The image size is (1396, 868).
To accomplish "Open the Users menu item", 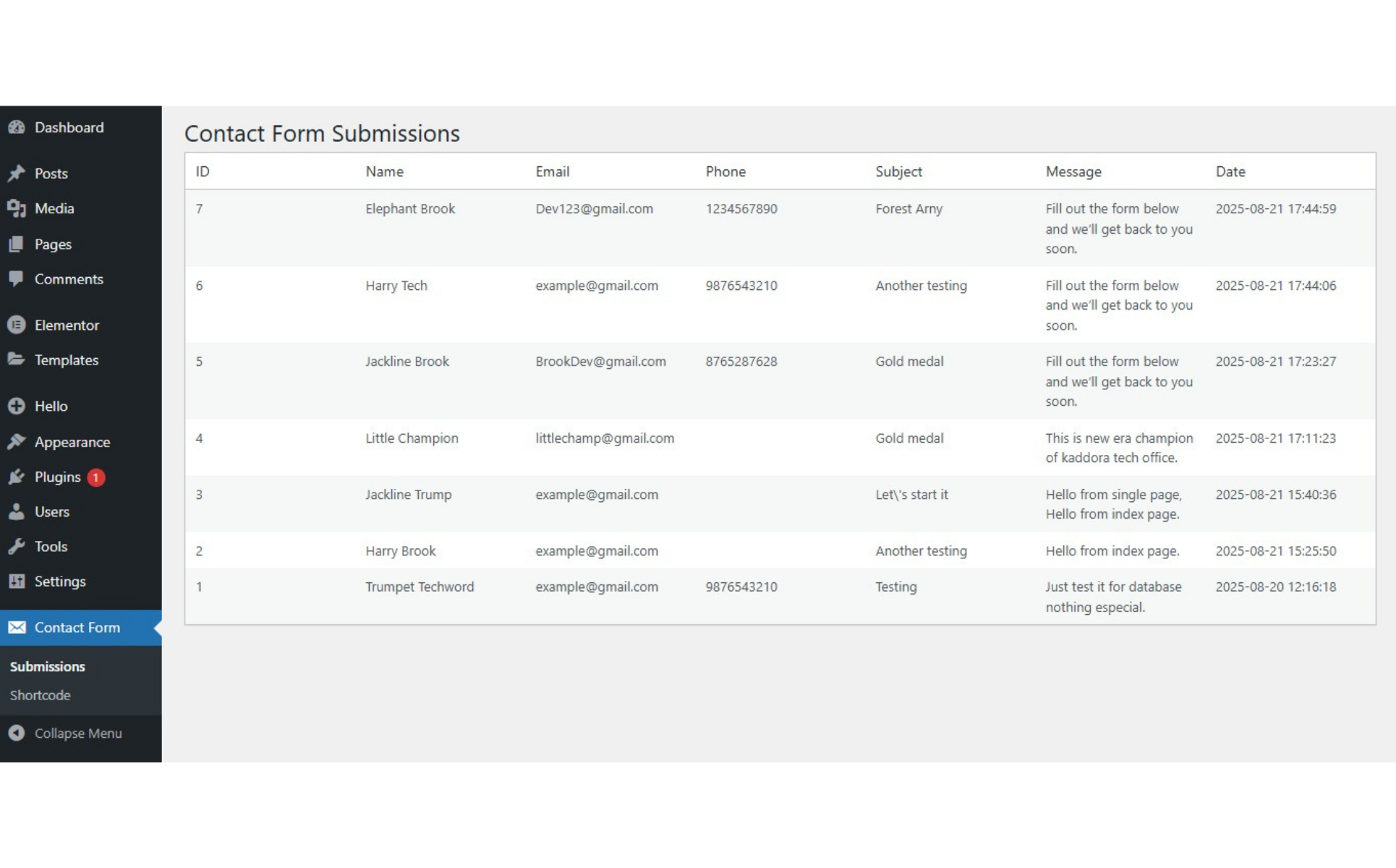I will (52, 511).
